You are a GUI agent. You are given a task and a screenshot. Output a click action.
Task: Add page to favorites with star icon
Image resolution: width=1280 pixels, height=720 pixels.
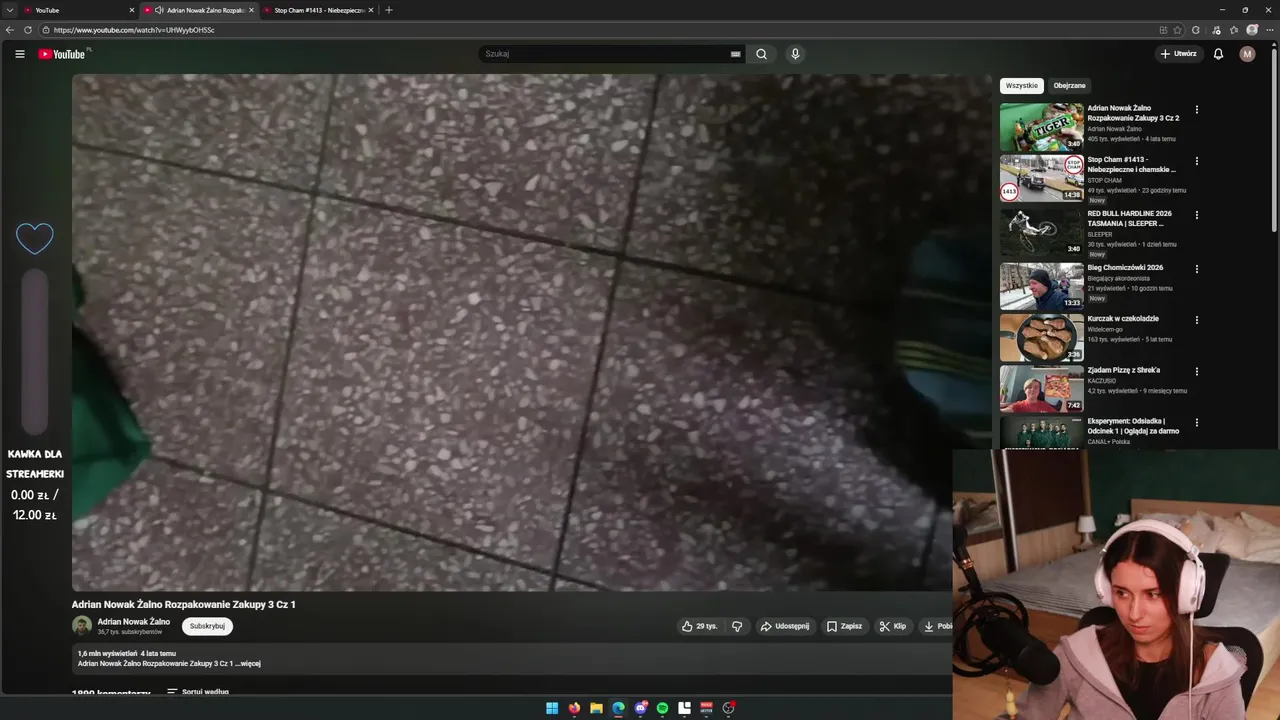coord(1178,30)
